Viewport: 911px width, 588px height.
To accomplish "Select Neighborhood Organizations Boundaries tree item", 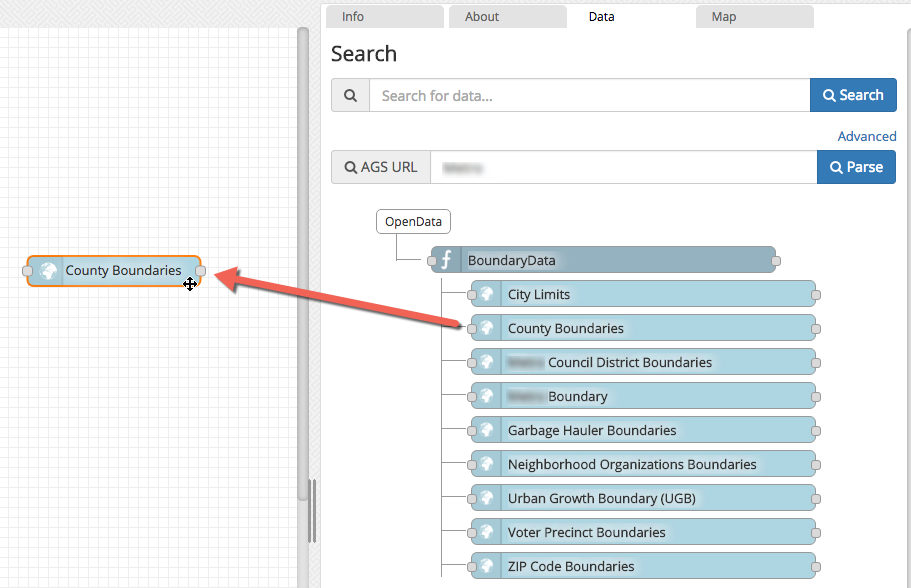I will click(x=632, y=464).
